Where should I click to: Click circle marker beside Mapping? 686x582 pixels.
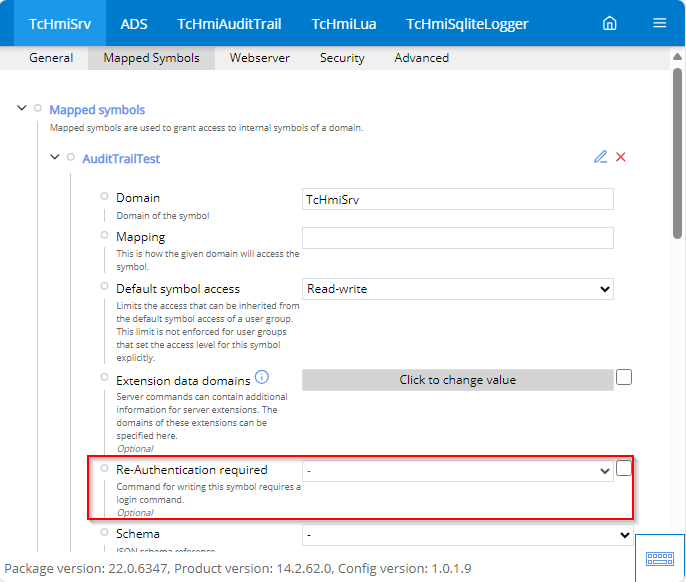tap(104, 235)
